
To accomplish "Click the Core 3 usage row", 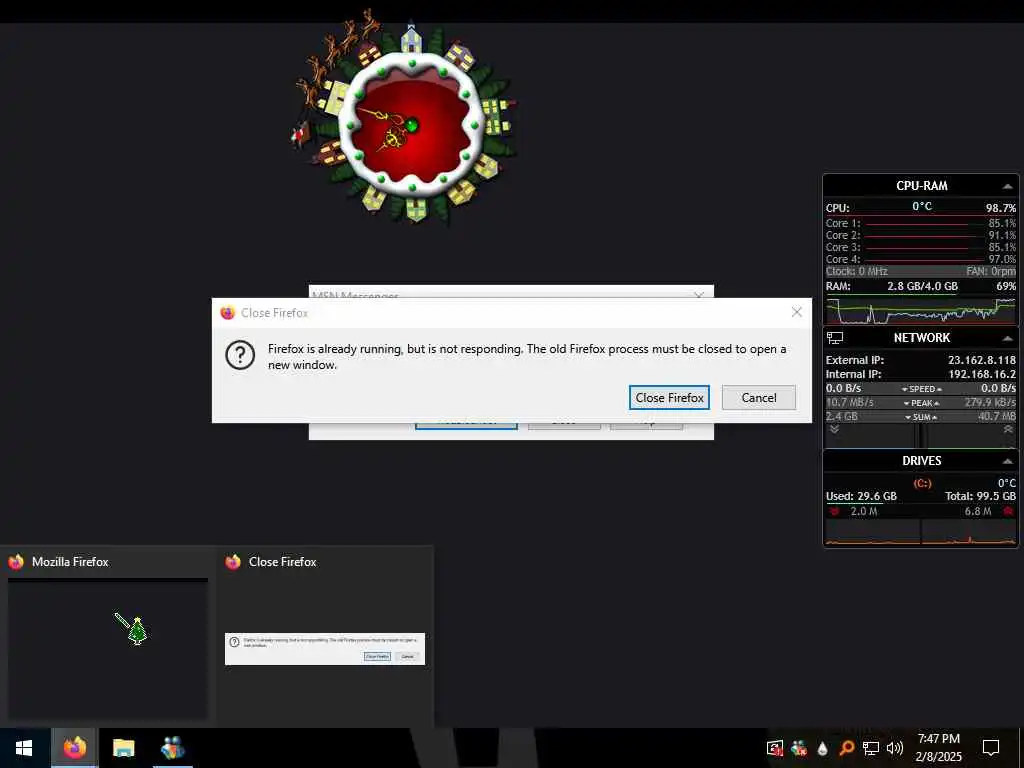I will point(921,247).
